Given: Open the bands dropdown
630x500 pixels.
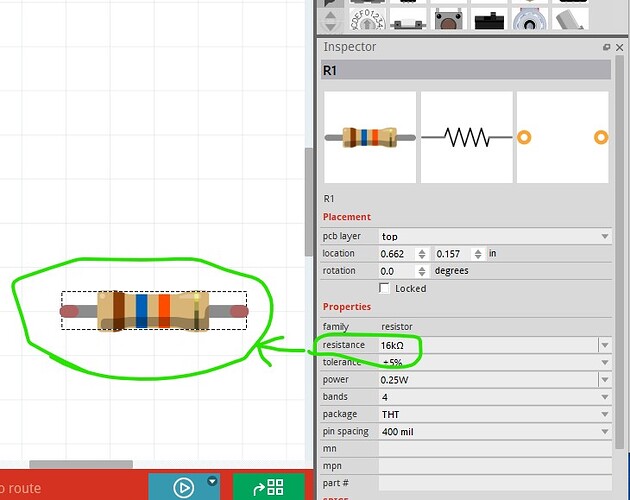Looking at the screenshot, I should (604, 397).
